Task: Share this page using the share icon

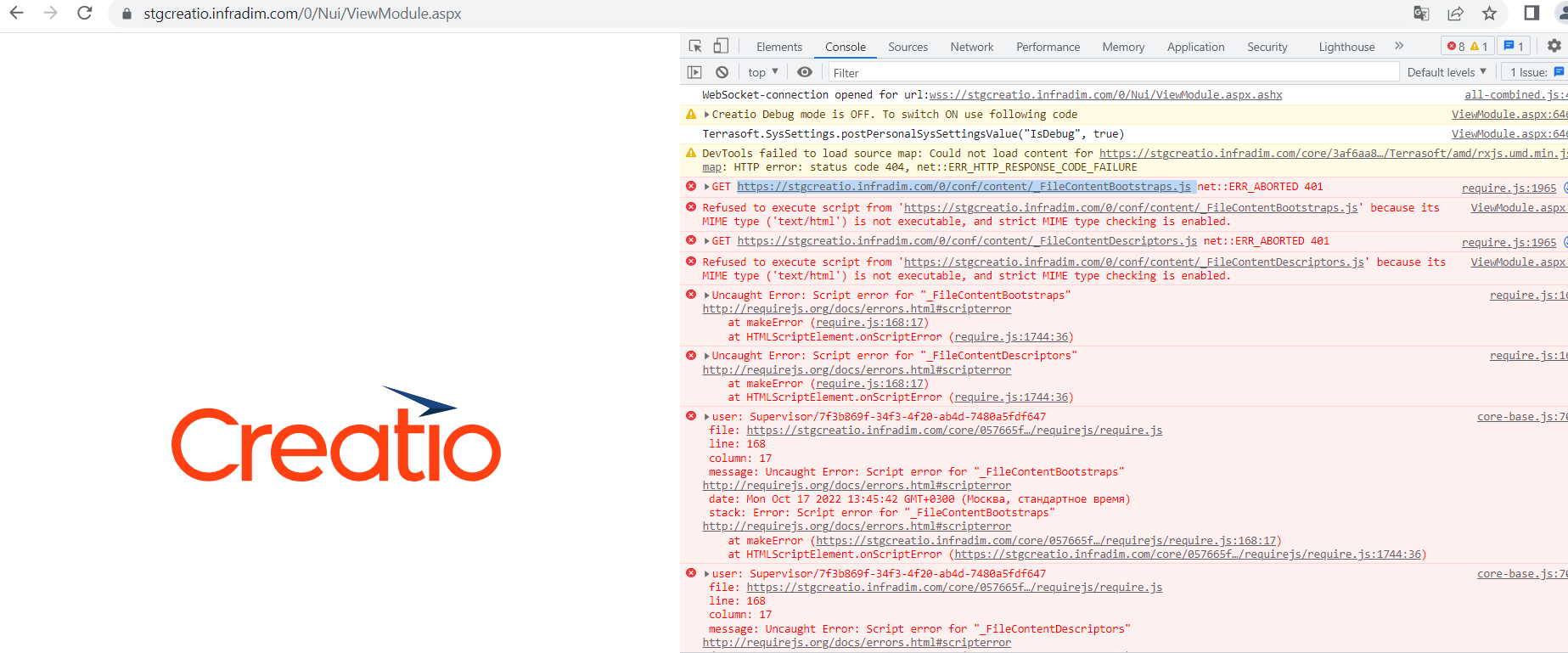Action: pos(1455,13)
